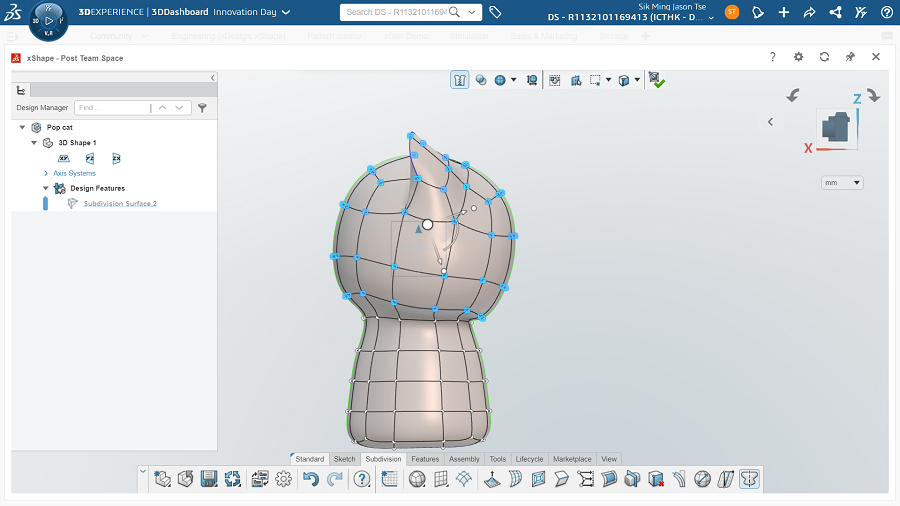Open the mm units dropdown

[842, 183]
